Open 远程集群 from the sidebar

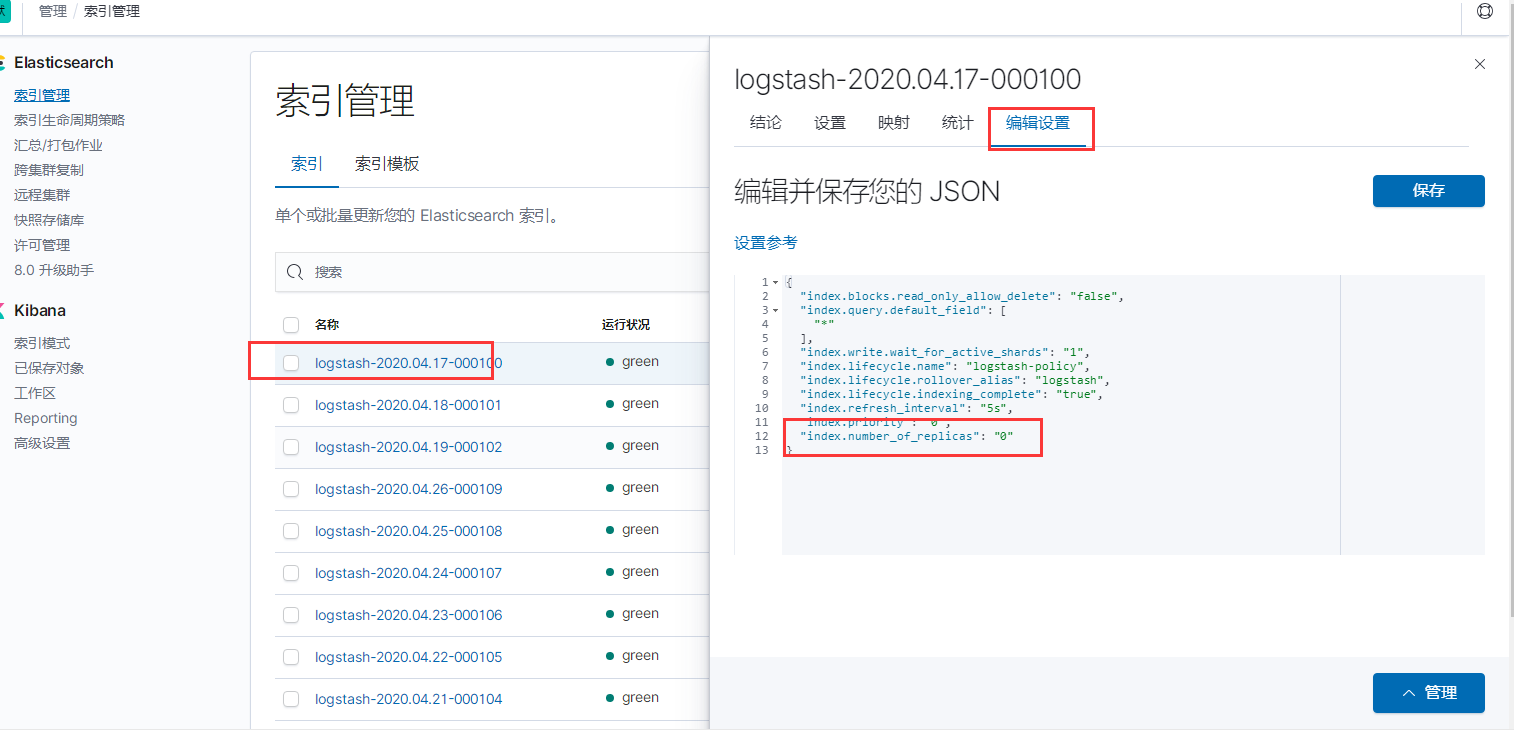(42, 195)
